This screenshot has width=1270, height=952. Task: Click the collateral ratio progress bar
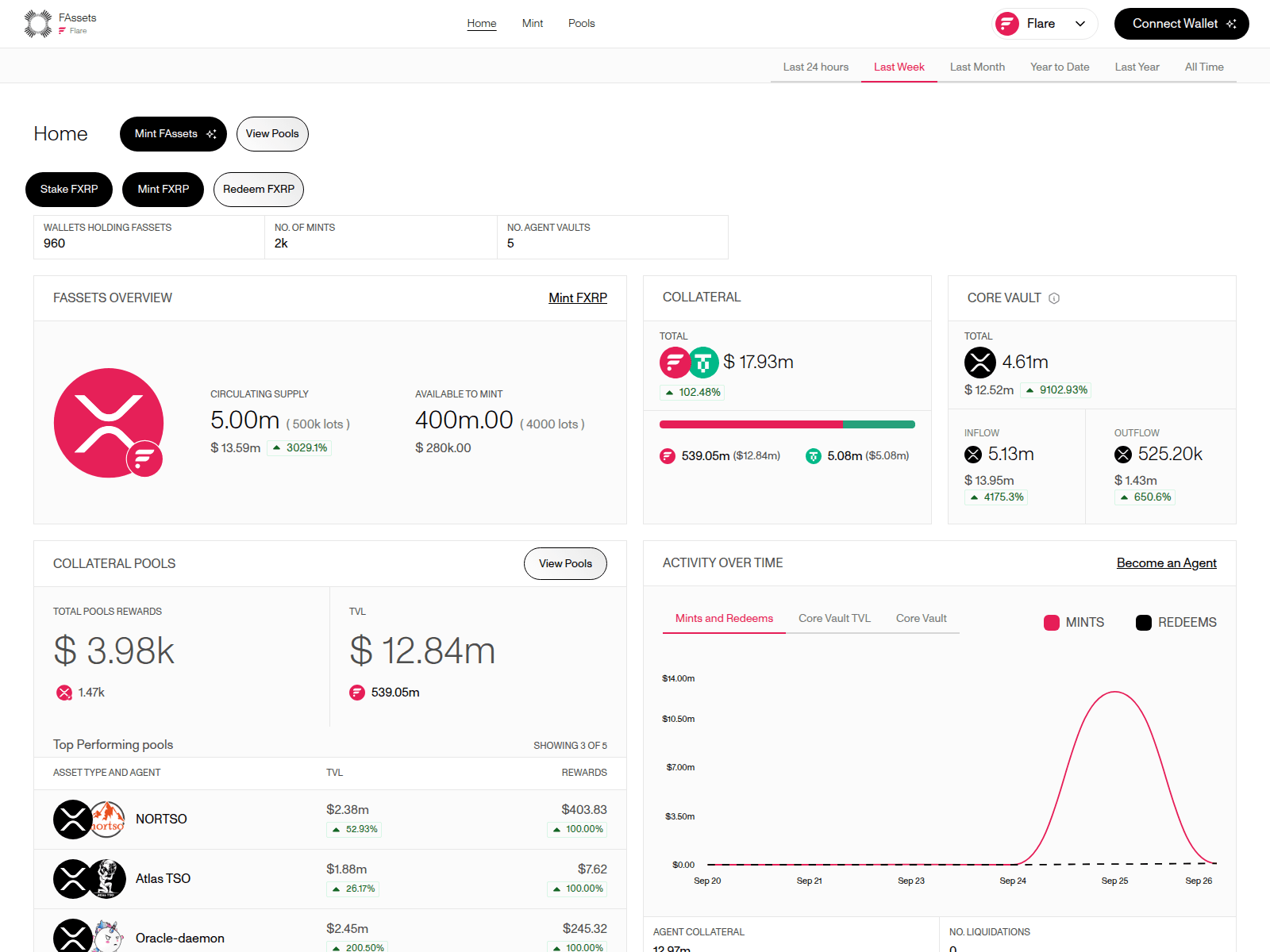click(787, 424)
